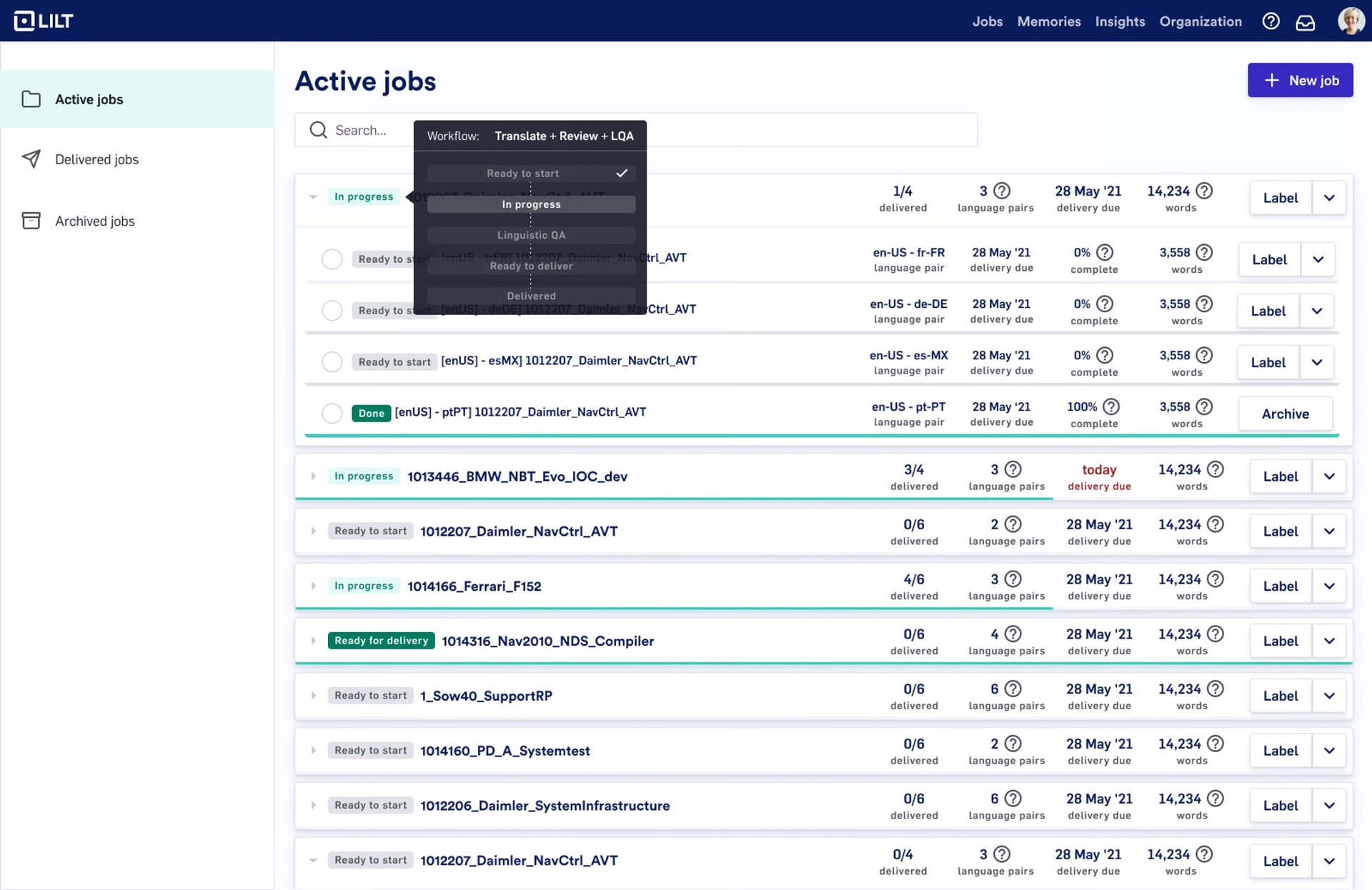Click Label button for de-DE subjob
The image size is (1372, 890).
(x=1268, y=311)
